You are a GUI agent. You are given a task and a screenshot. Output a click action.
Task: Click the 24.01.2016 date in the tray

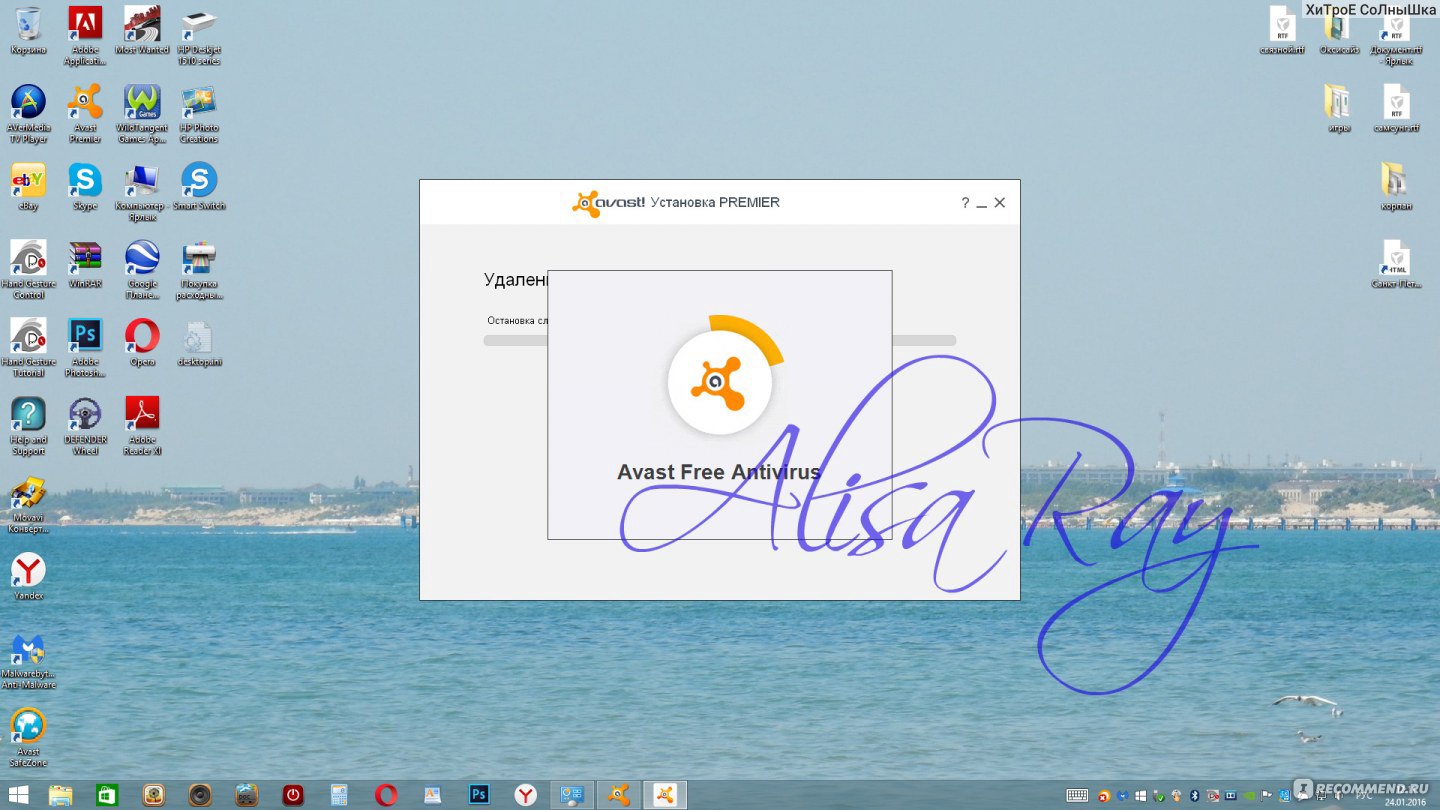tap(1407, 802)
